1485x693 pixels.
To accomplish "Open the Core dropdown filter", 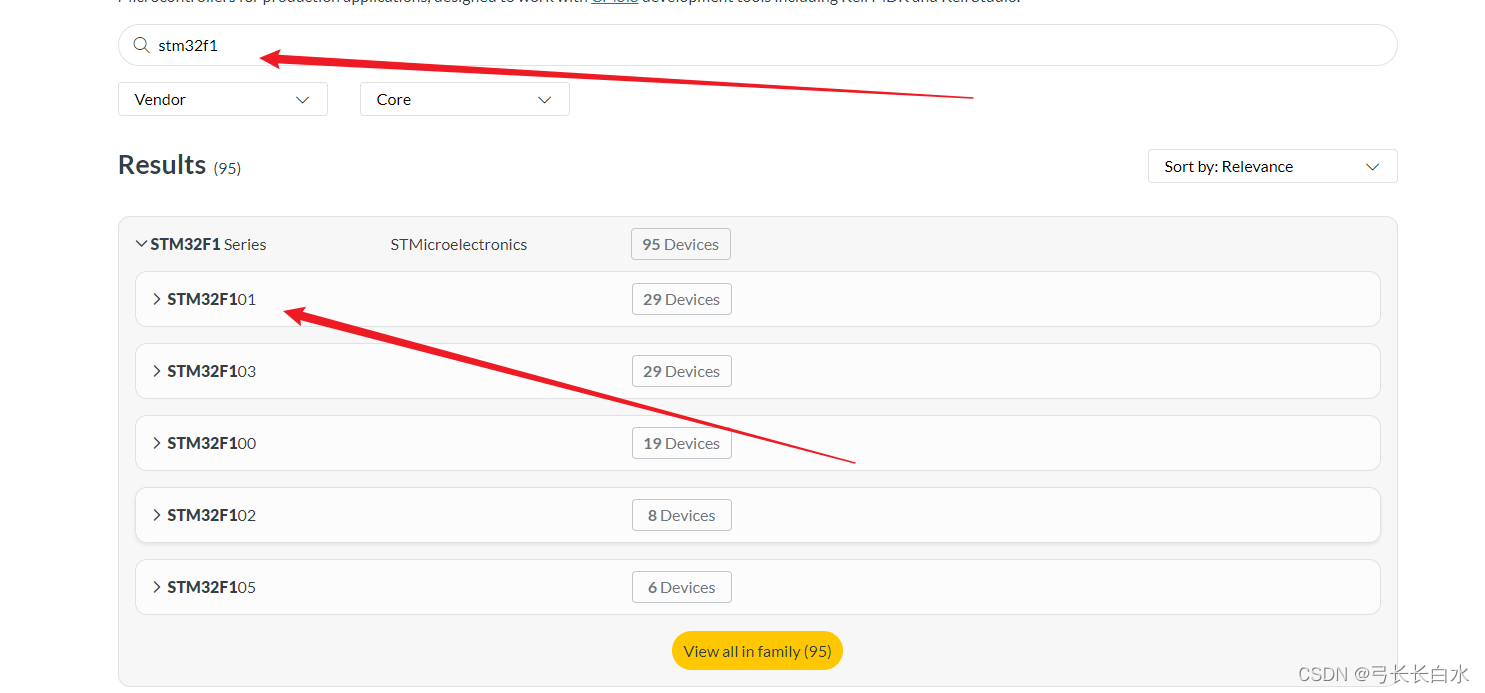I will [464, 99].
